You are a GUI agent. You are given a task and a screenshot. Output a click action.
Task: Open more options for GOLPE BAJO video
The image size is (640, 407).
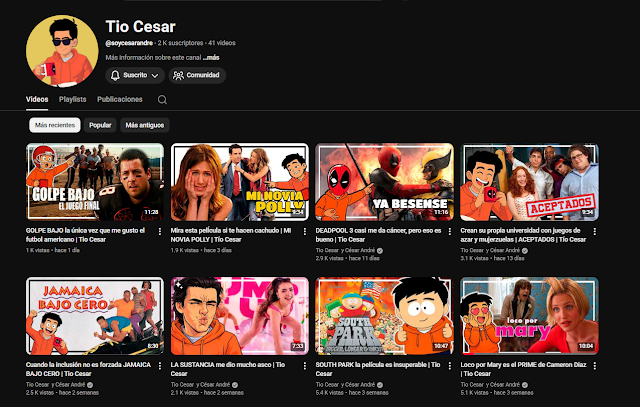pyautogui.click(x=160, y=231)
